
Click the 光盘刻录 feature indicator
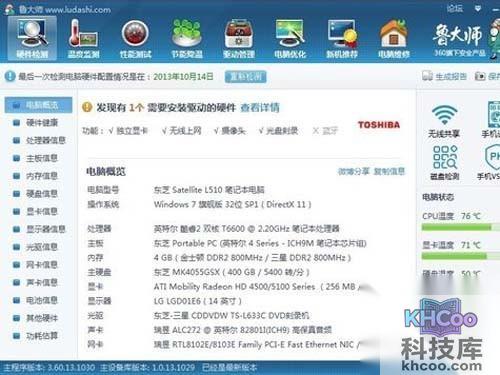coord(278,131)
